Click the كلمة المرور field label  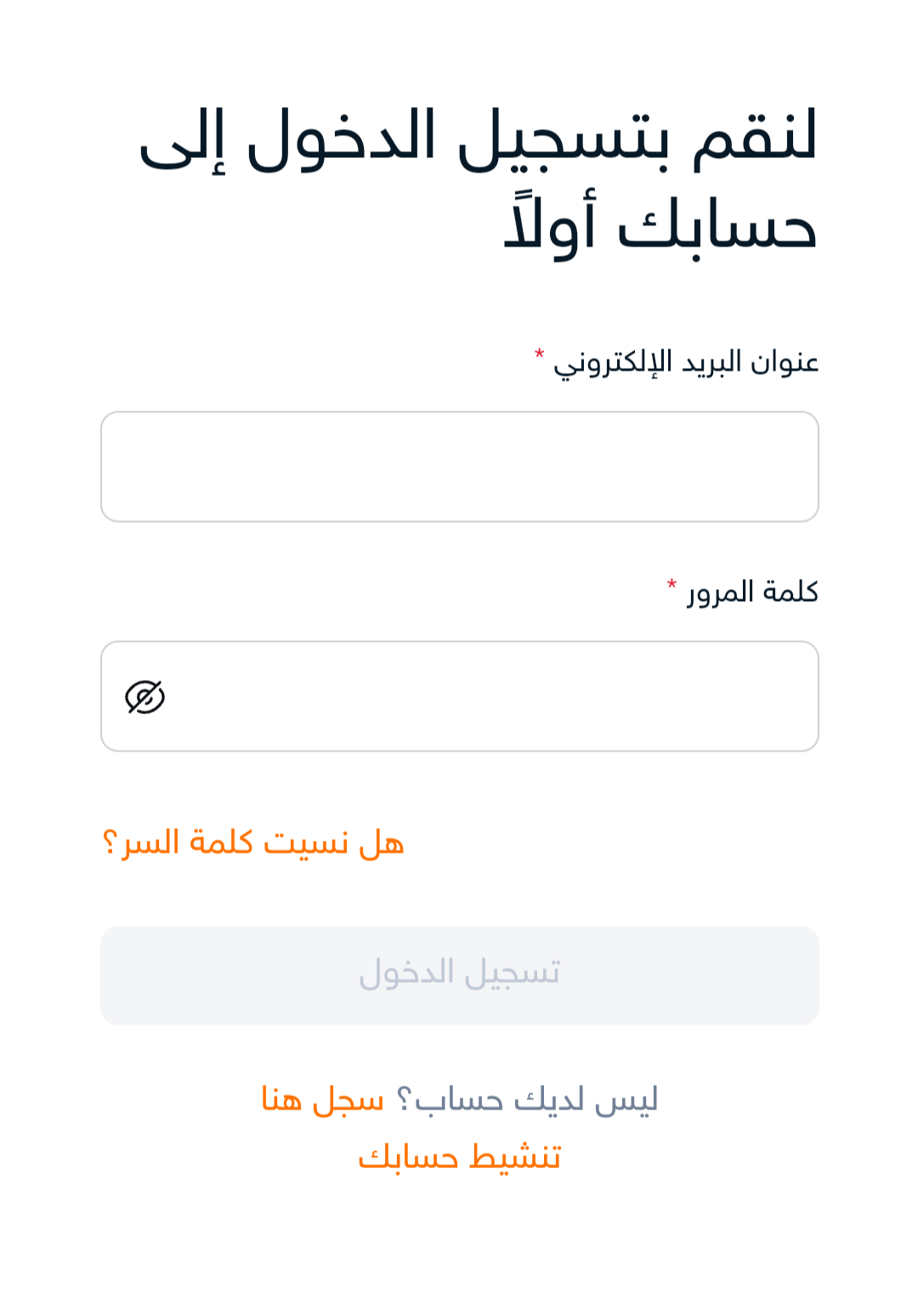click(x=753, y=591)
